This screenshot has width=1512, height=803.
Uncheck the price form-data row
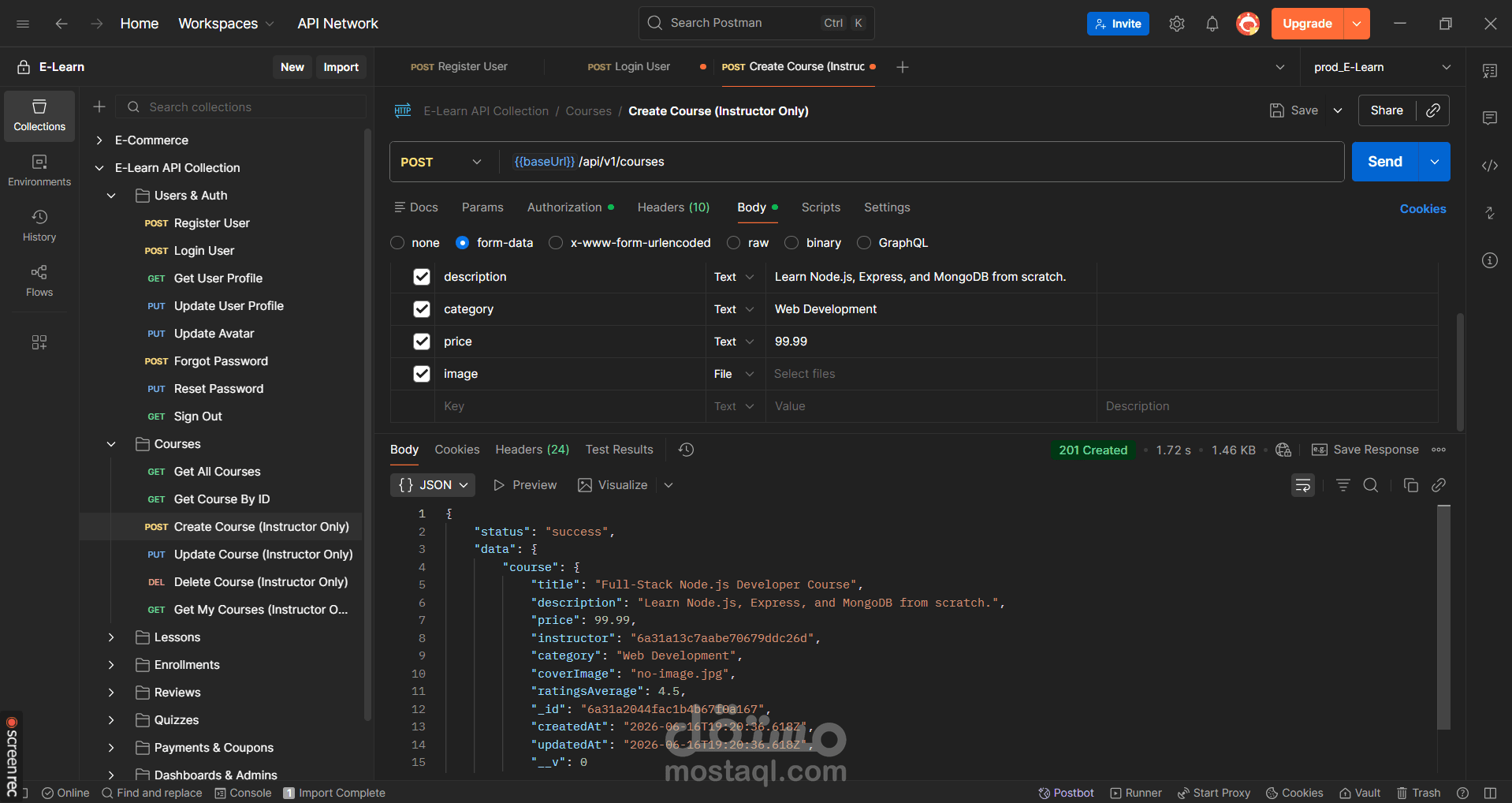pyautogui.click(x=422, y=342)
